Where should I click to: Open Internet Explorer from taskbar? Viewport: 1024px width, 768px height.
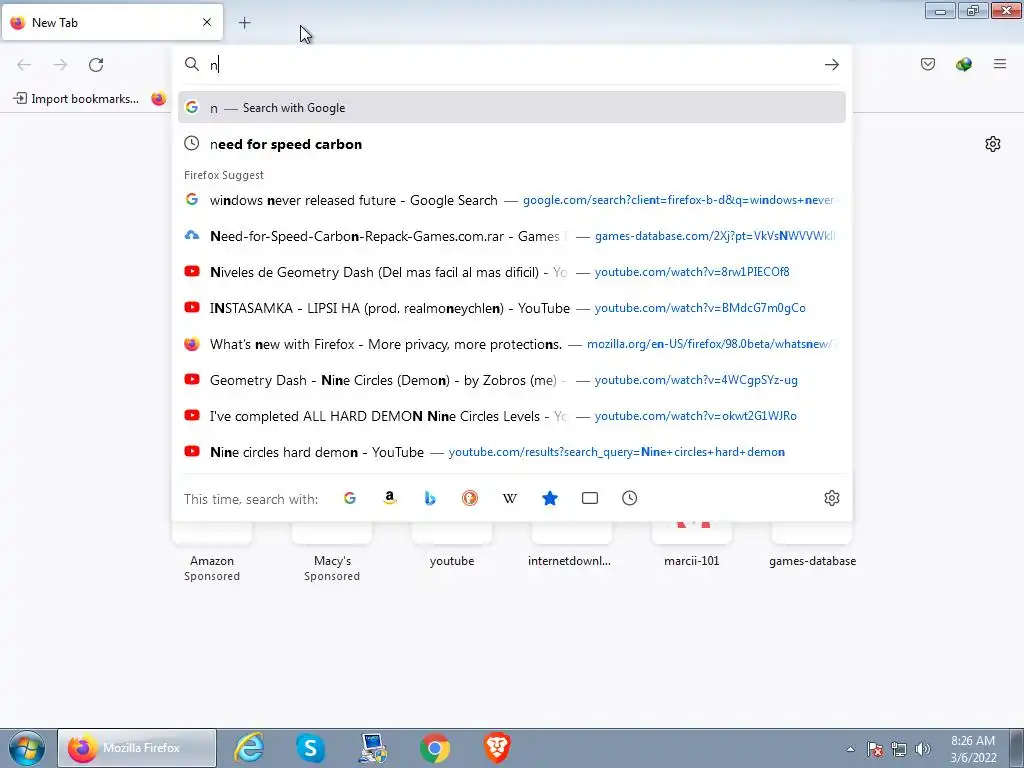pos(249,748)
